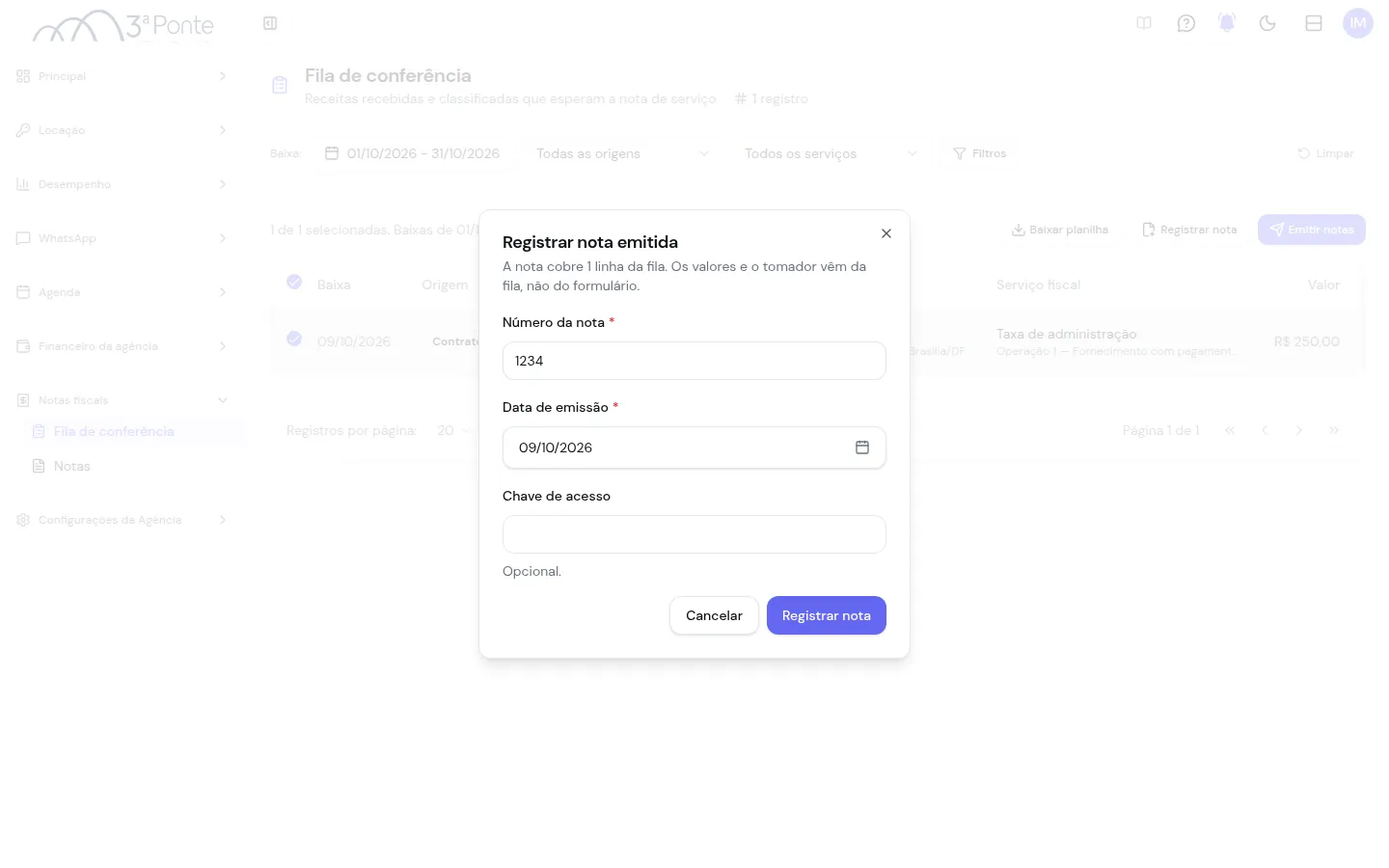
Task: Click the Data de emissão date field
Action: coord(694,448)
